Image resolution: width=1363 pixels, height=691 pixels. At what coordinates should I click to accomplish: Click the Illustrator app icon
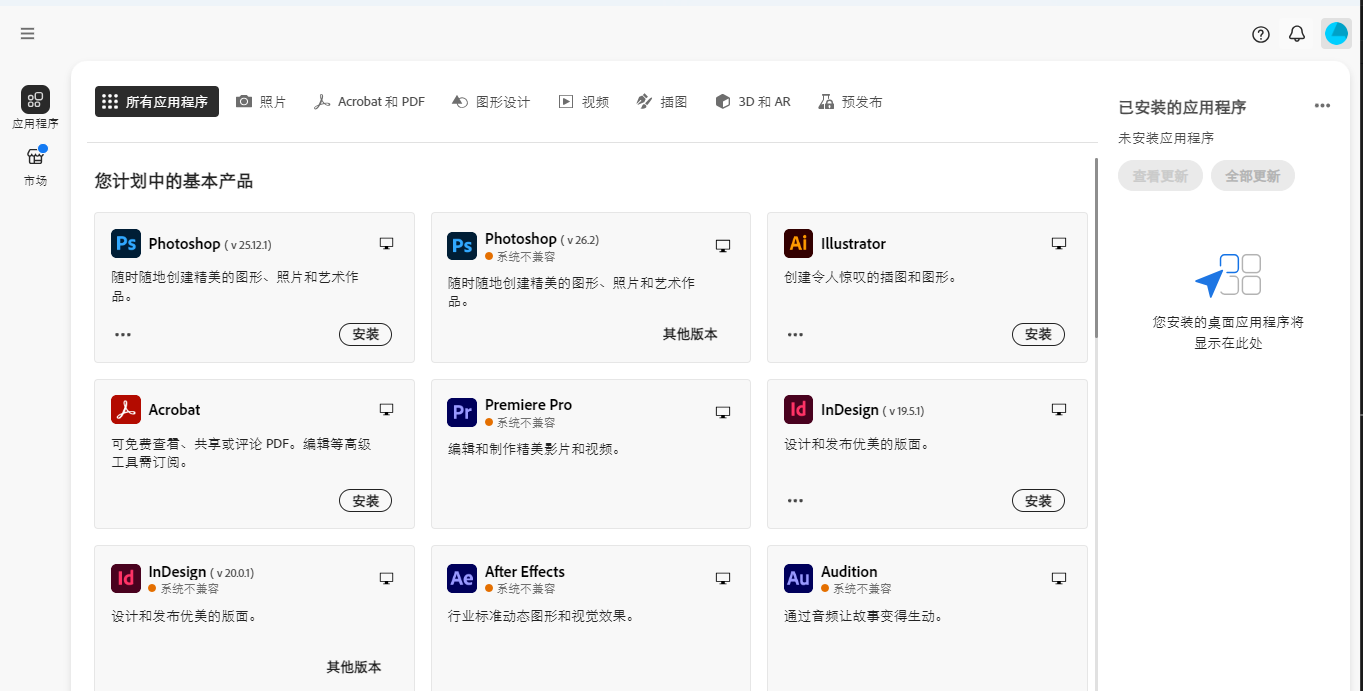pyautogui.click(x=798, y=243)
